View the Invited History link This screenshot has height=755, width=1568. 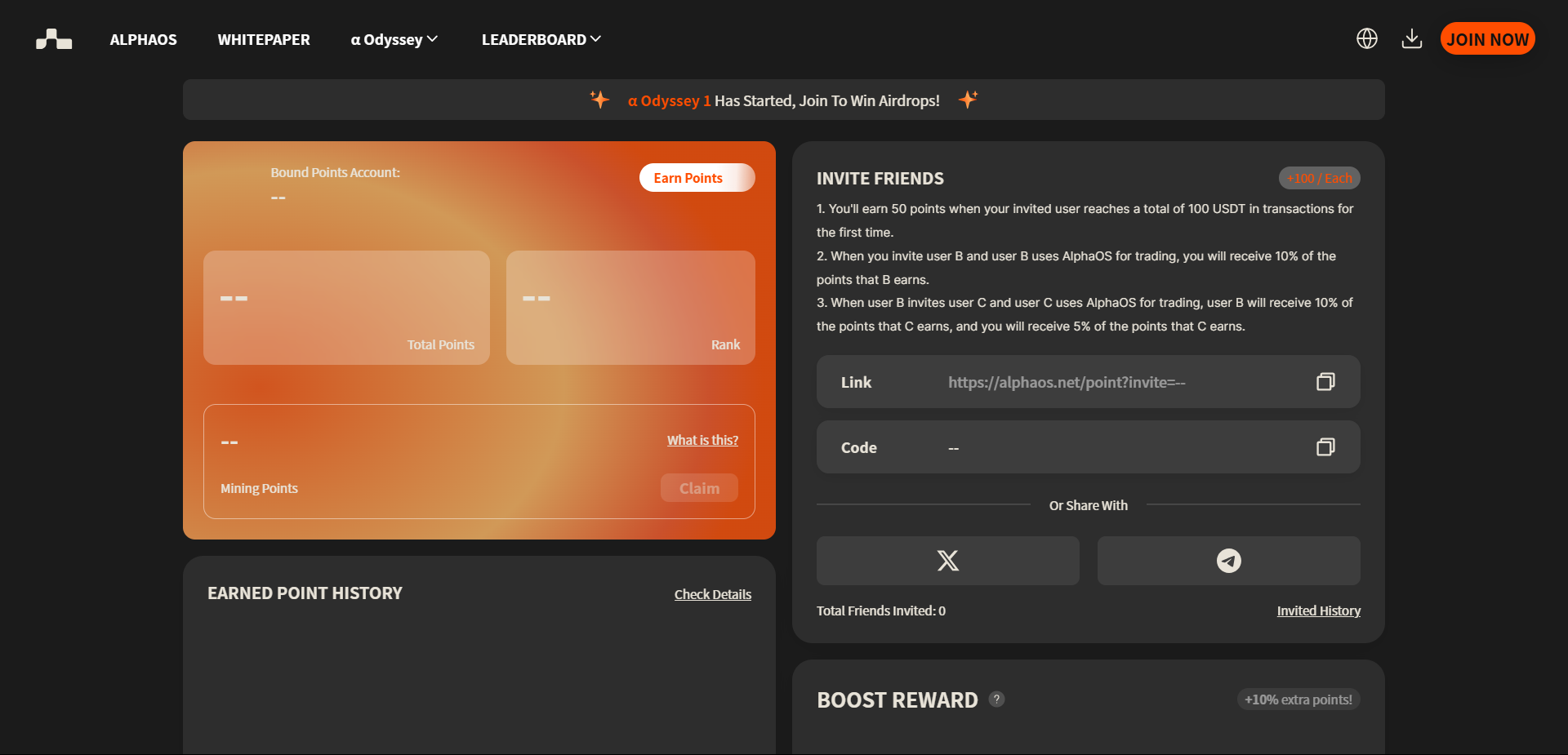pyautogui.click(x=1318, y=611)
